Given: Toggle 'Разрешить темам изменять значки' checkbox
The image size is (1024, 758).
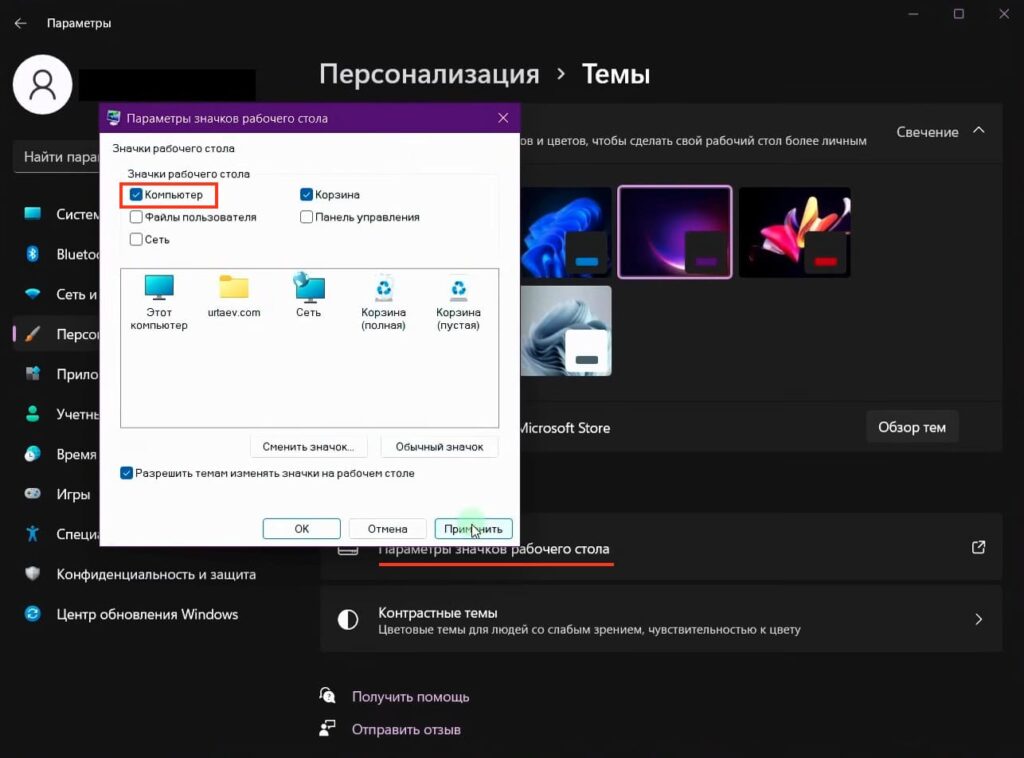Looking at the screenshot, I should (127, 473).
